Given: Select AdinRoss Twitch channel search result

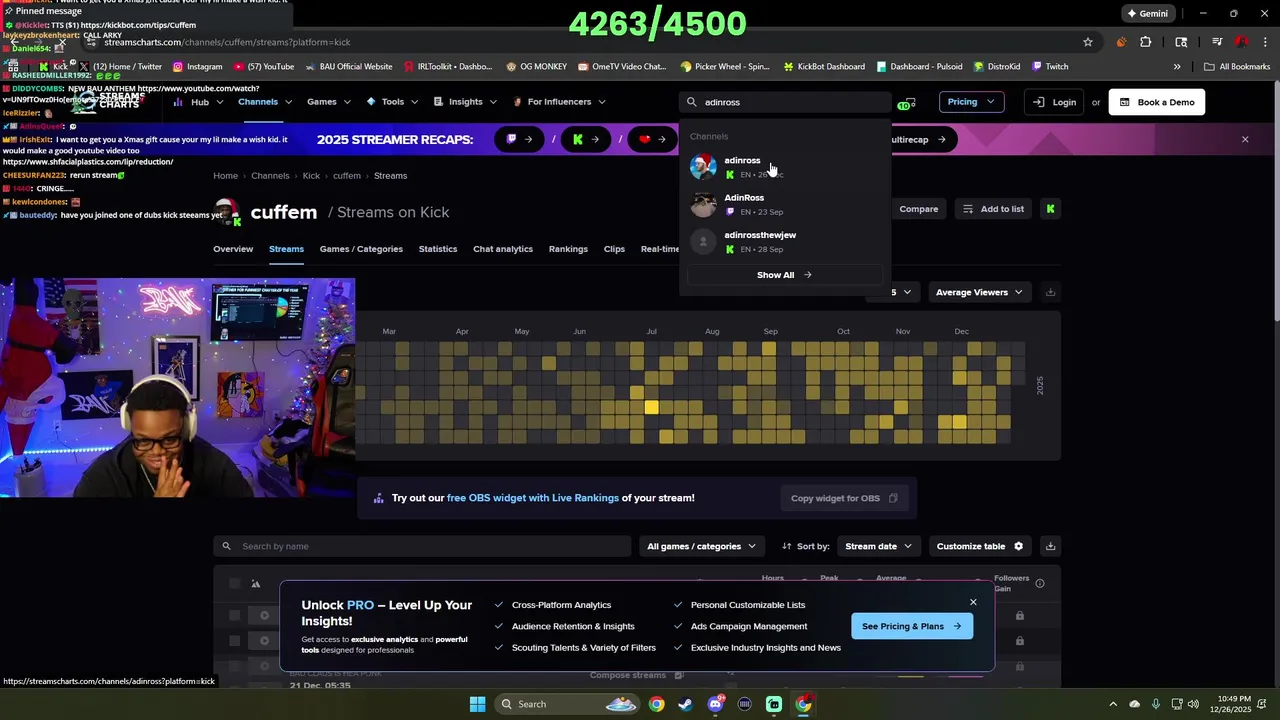Looking at the screenshot, I should (x=785, y=204).
